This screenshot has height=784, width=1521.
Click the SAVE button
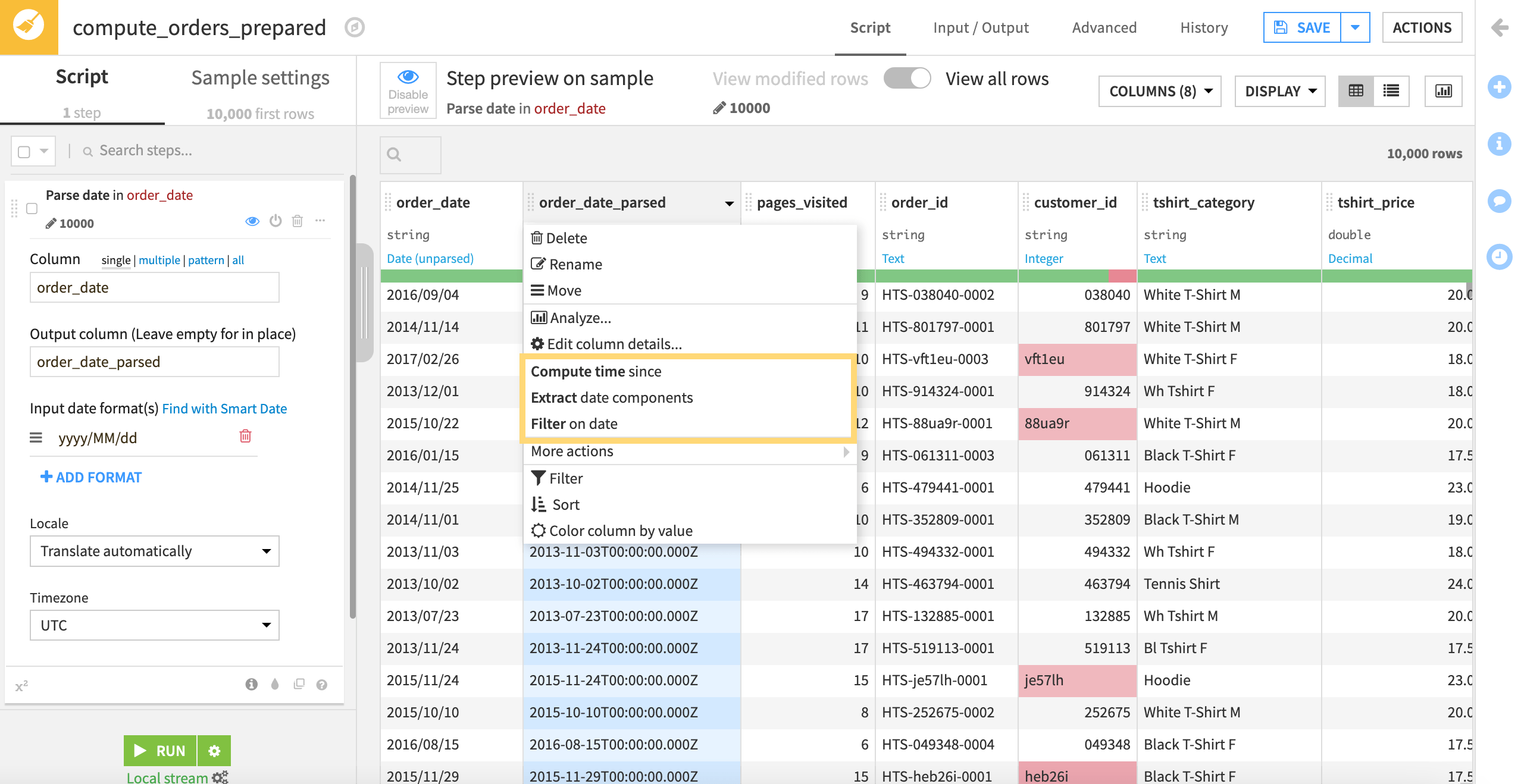coord(1302,27)
